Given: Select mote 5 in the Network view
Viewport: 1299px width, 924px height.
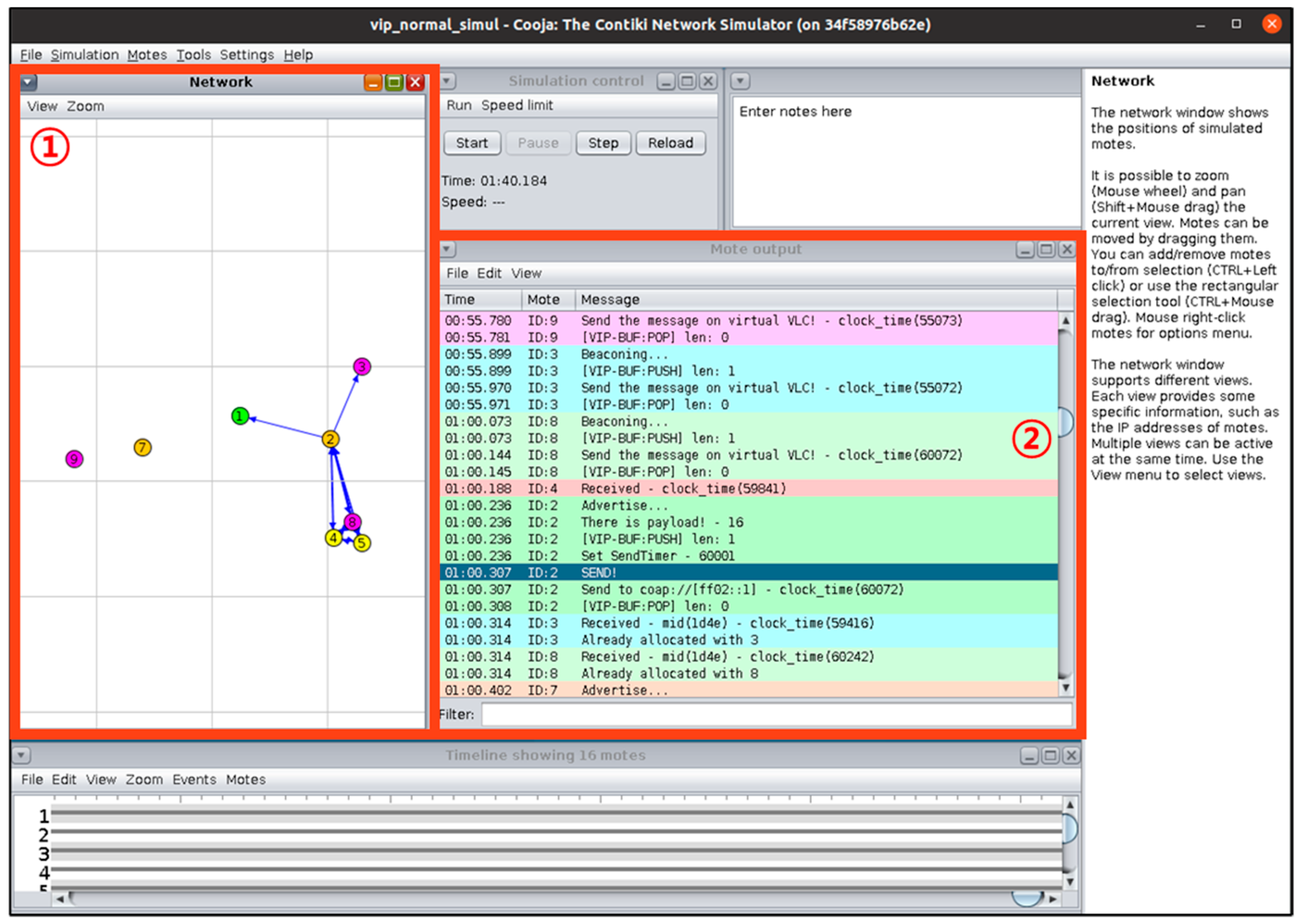Looking at the screenshot, I should click(x=362, y=543).
